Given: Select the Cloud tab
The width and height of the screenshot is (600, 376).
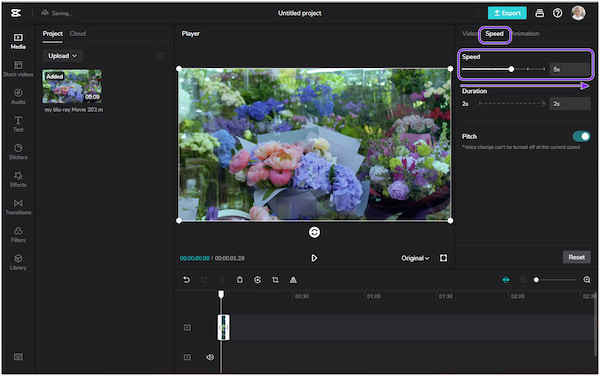Looking at the screenshot, I should pos(78,34).
